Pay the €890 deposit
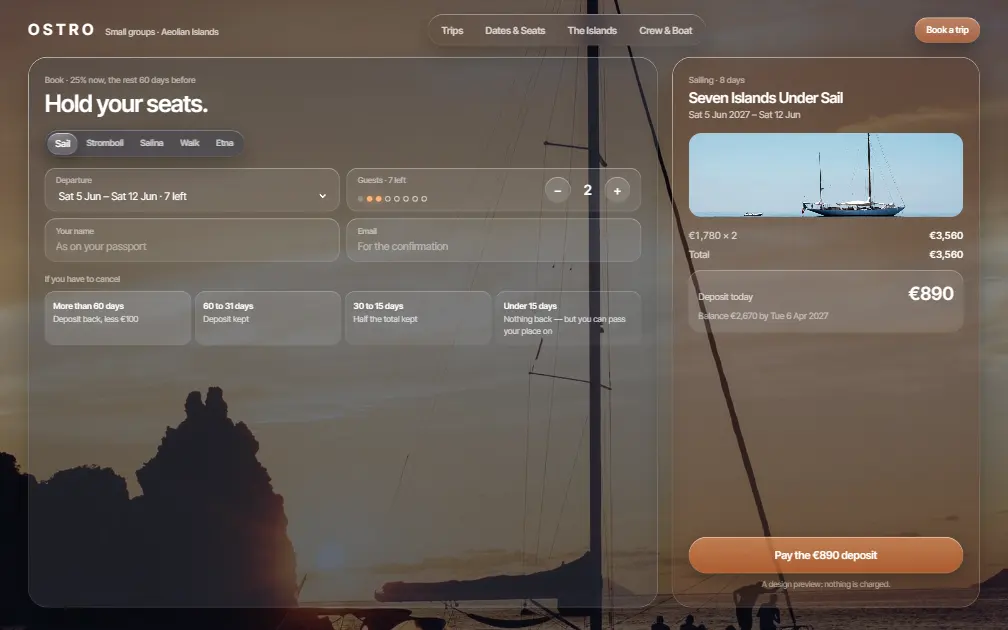 click(825, 555)
